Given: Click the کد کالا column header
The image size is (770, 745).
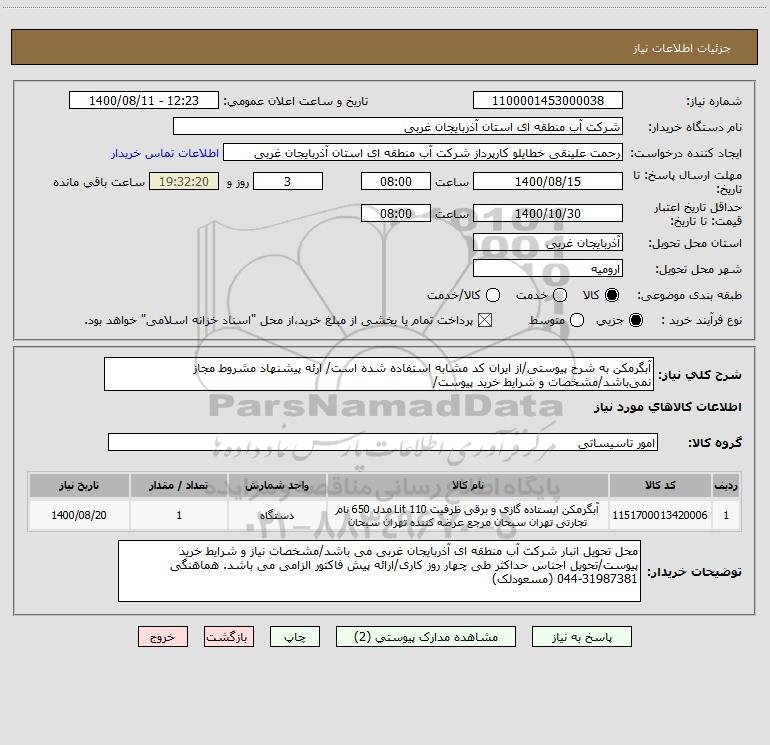Looking at the screenshot, I should tap(660, 486).
